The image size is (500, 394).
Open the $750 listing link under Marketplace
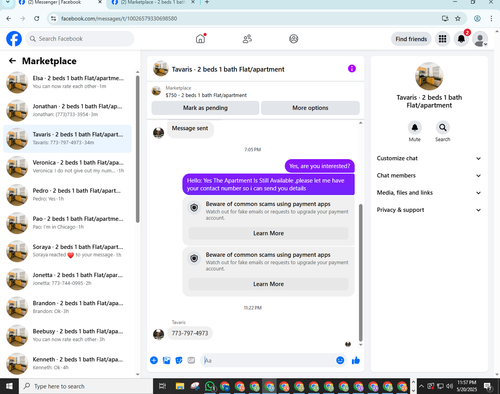click(x=206, y=95)
